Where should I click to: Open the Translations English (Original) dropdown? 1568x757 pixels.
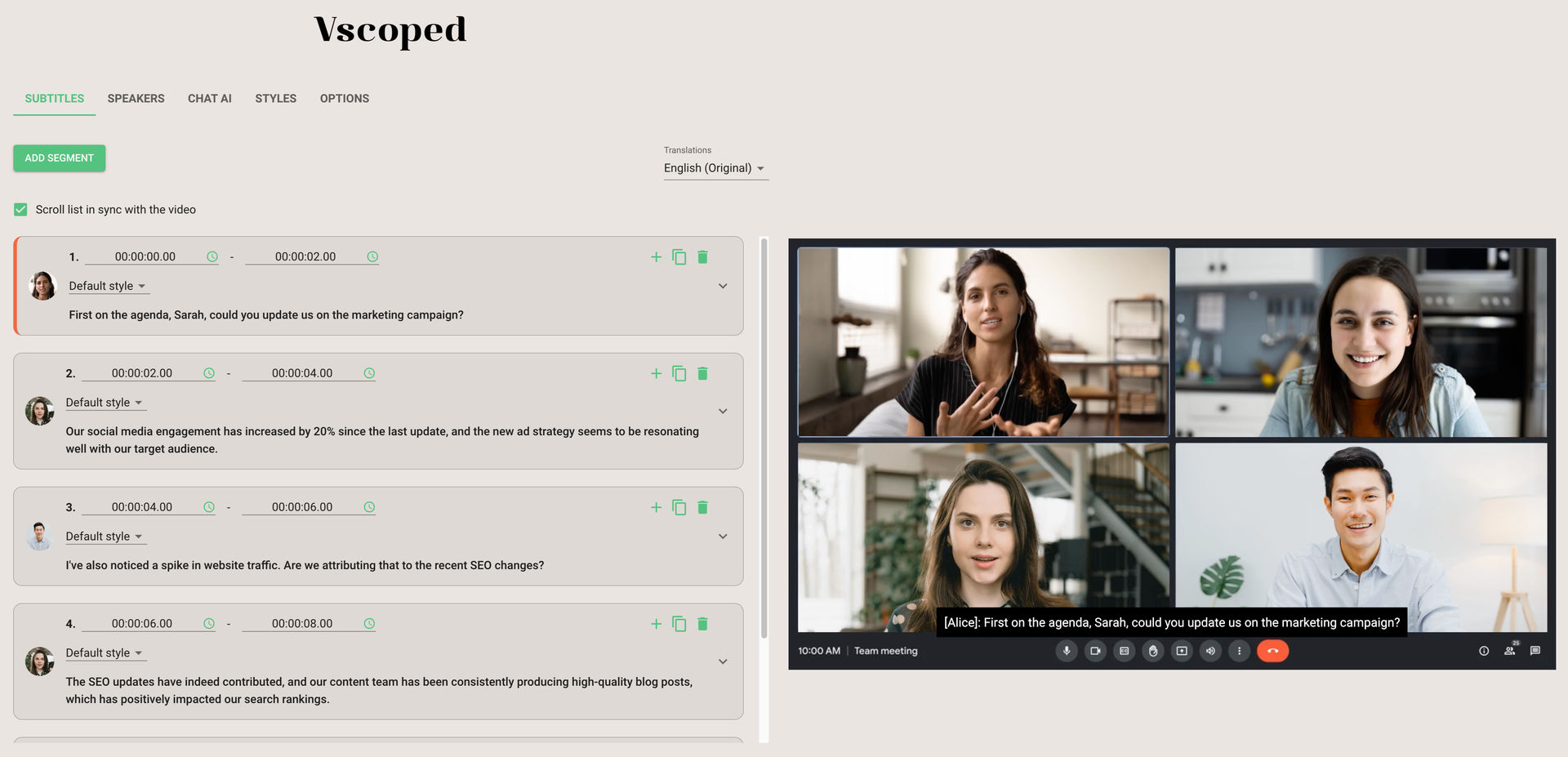click(x=715, y=168)
